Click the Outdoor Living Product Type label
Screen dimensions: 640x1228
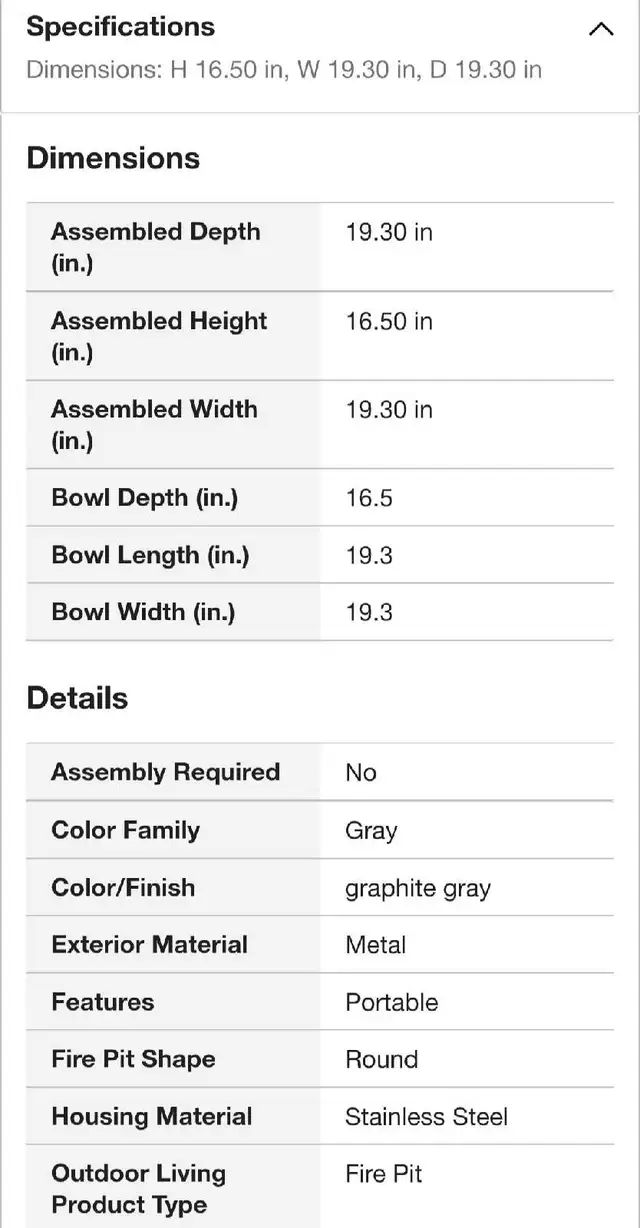pyautogui.click(x=138, y=1189)
